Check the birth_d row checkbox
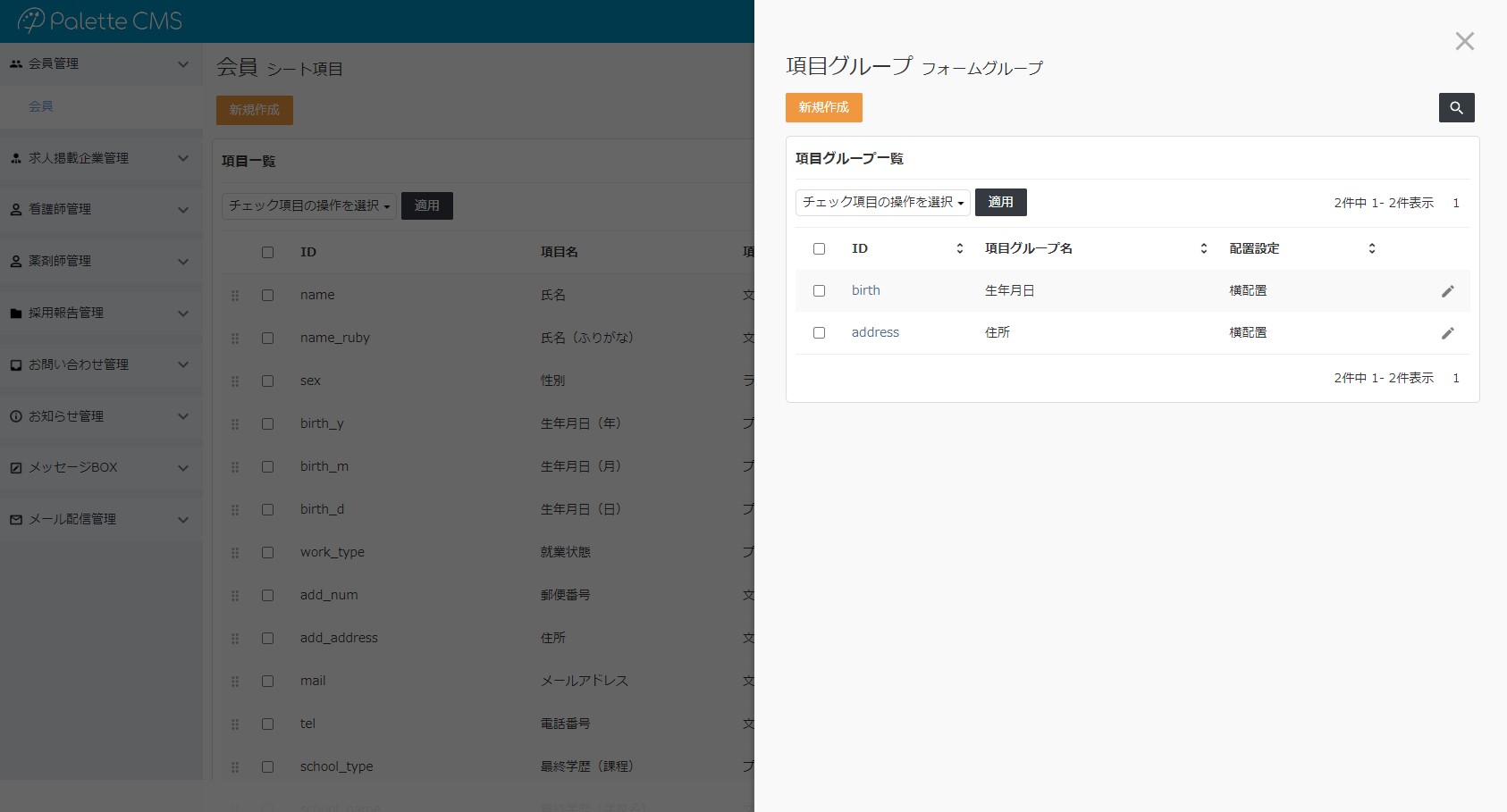 click(x=267, y=509)
